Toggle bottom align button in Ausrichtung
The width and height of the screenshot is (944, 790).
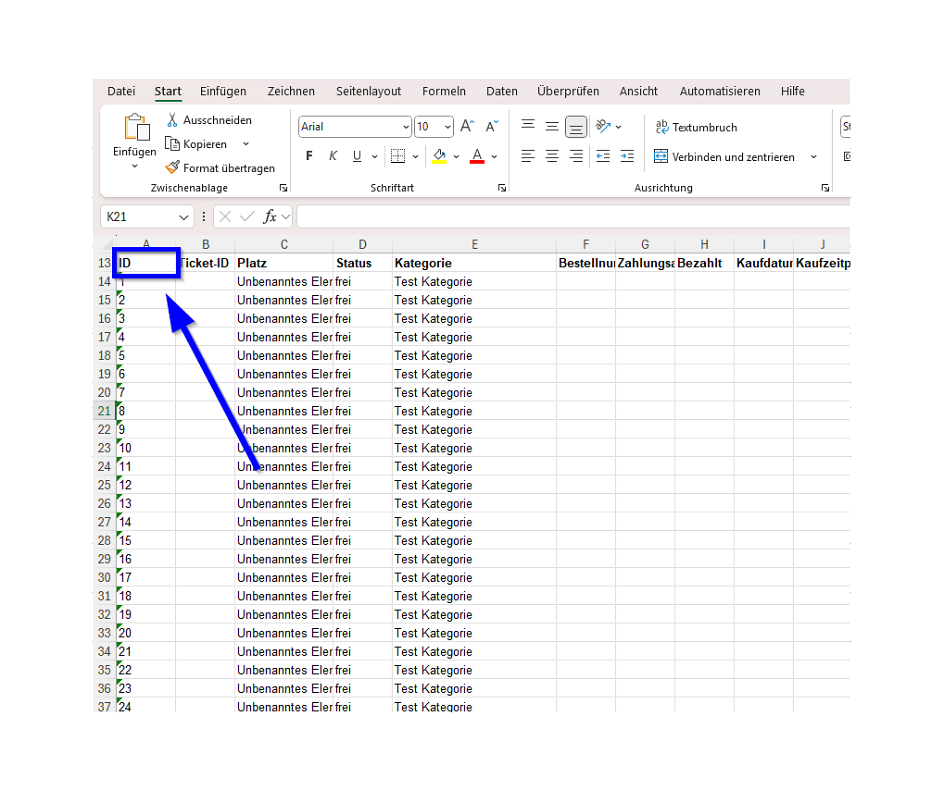point(576,127)
